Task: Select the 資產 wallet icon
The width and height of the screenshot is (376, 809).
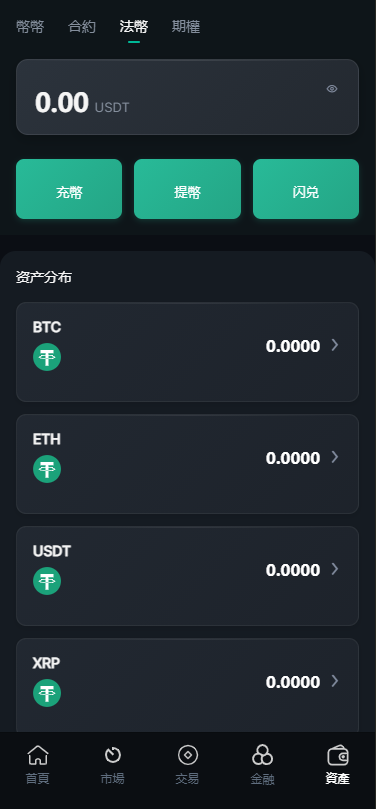Action: tap(338, 755)
